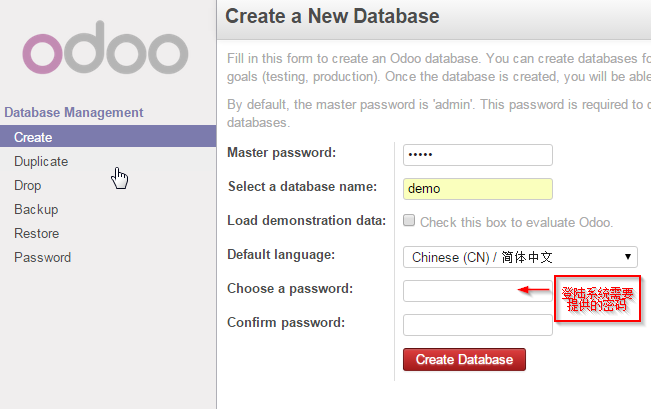Select Create in Database Management

pyautogui.click(x=108, y=137)
